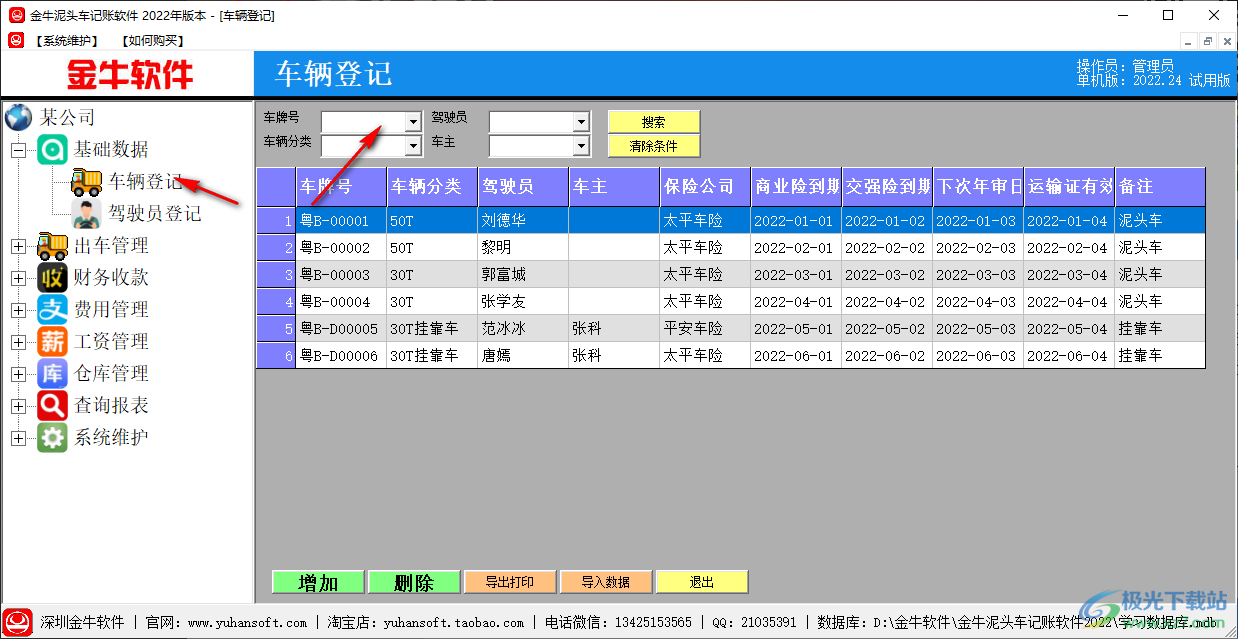
Task: Click the orange 工资管理 icon
Action: click(52, 341)
